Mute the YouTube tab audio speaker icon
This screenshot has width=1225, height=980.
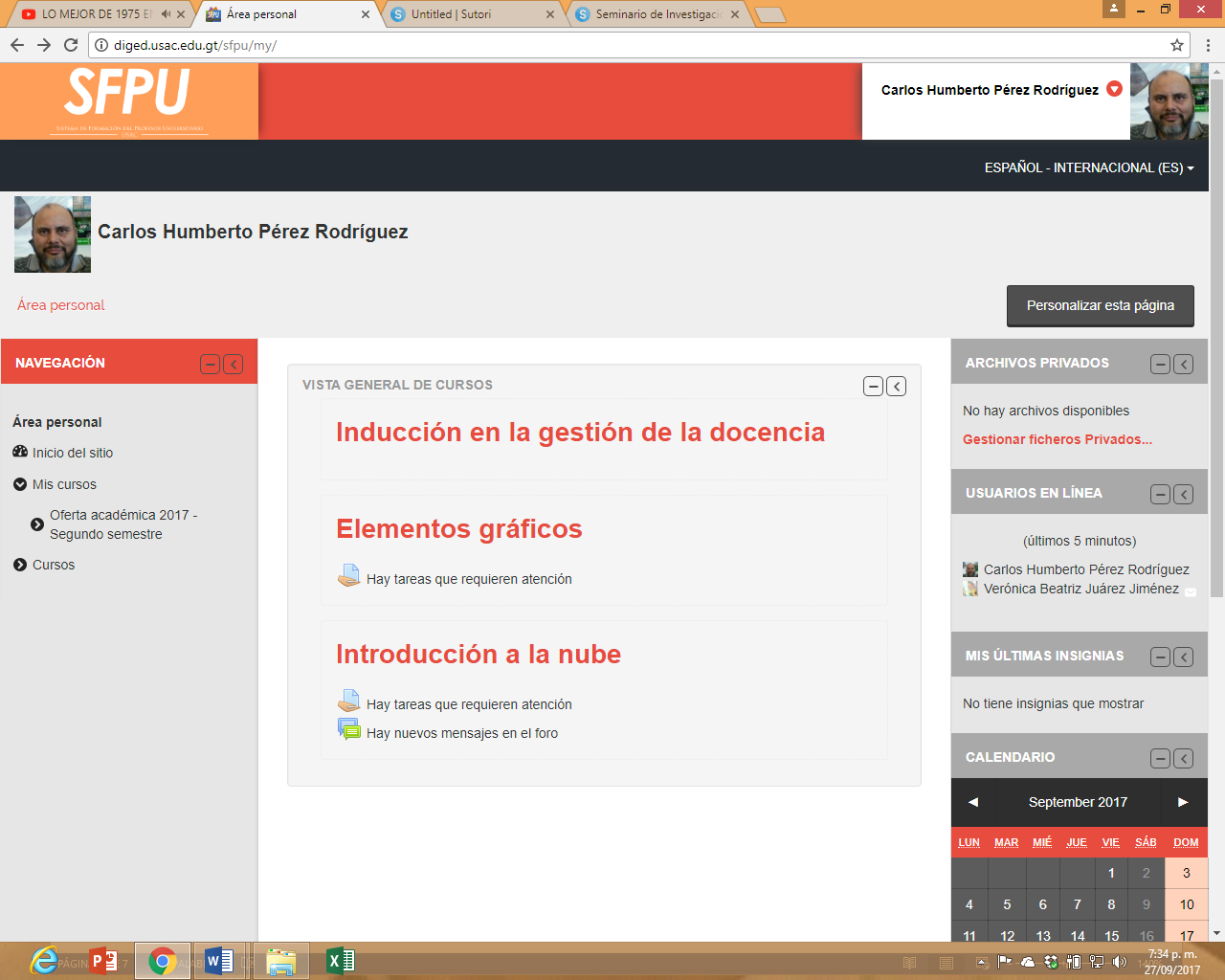(166, 14)
